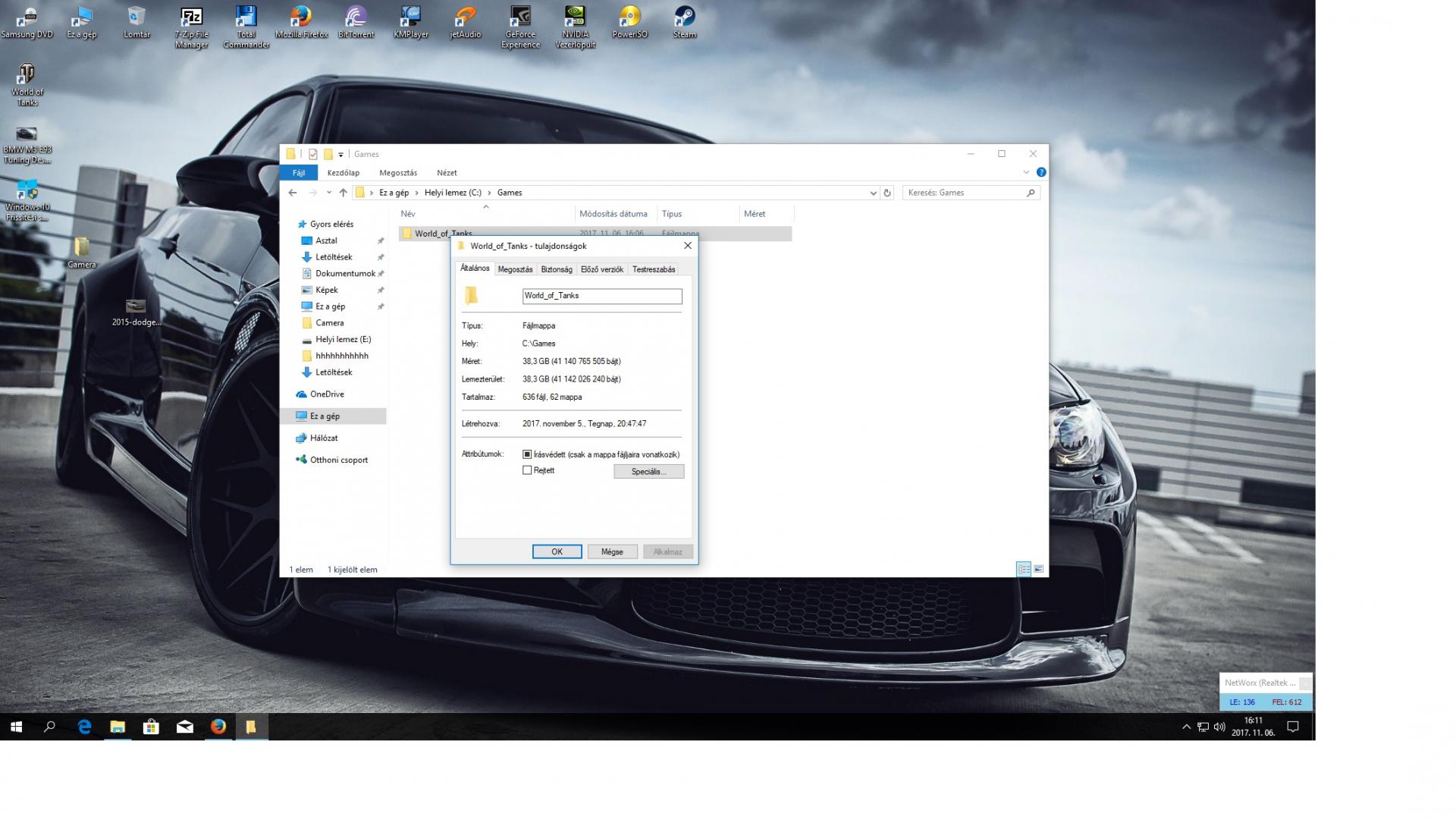The width and height of the screenshot is (1456, 820).
Task: Select Helyi lemez (E:) in sidebar
Action: click(x=343, y=339)
